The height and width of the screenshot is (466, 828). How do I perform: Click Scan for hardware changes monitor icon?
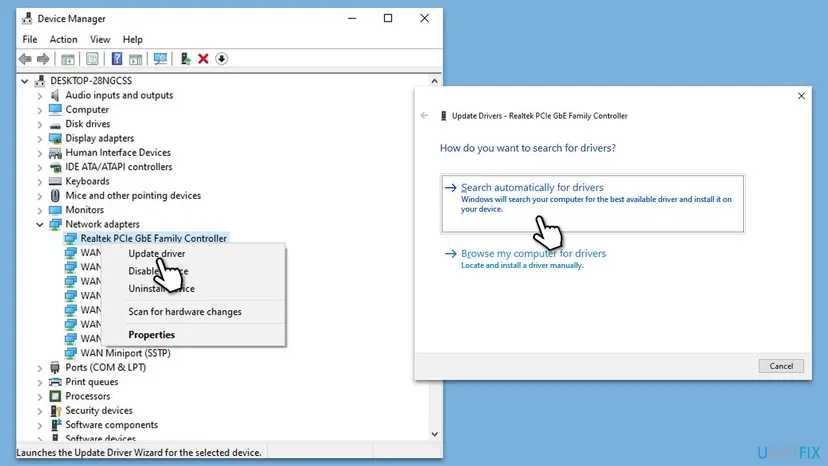(160, 59)
